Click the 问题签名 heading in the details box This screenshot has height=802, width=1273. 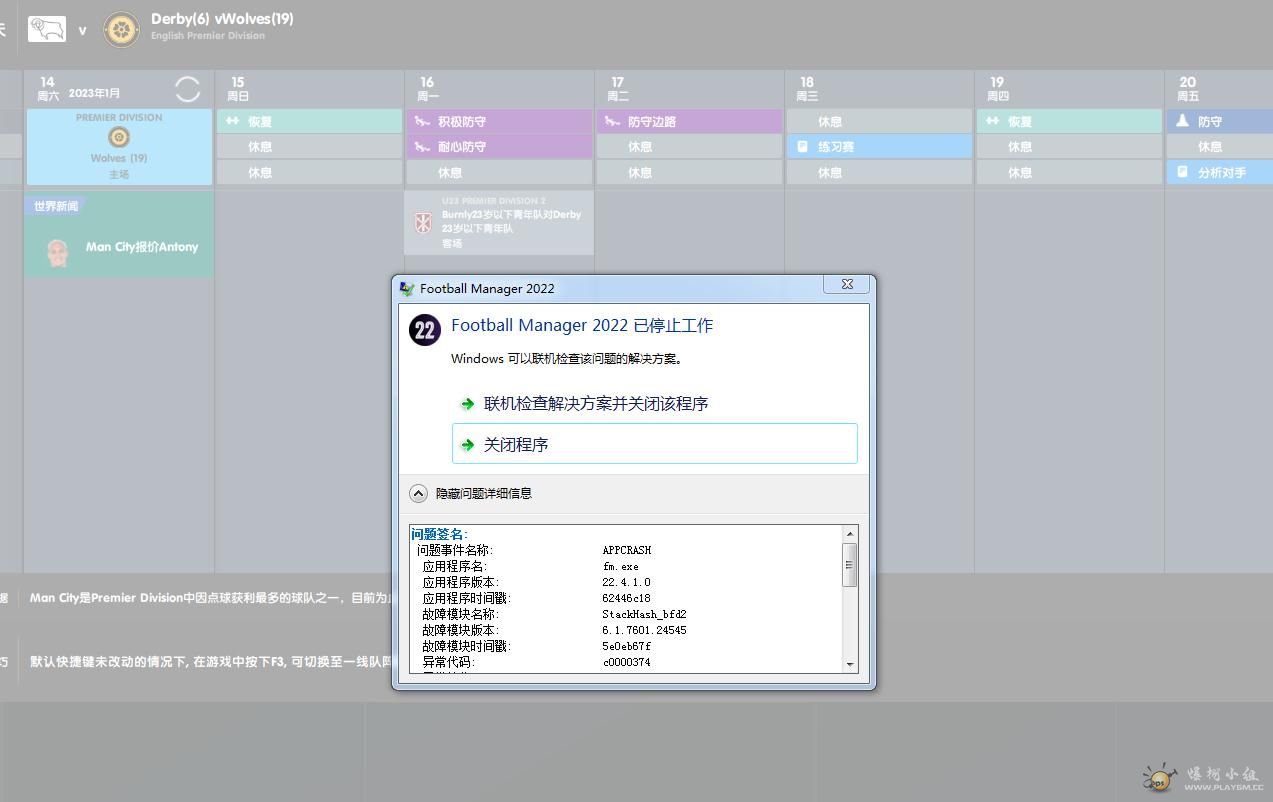point(439,534)
